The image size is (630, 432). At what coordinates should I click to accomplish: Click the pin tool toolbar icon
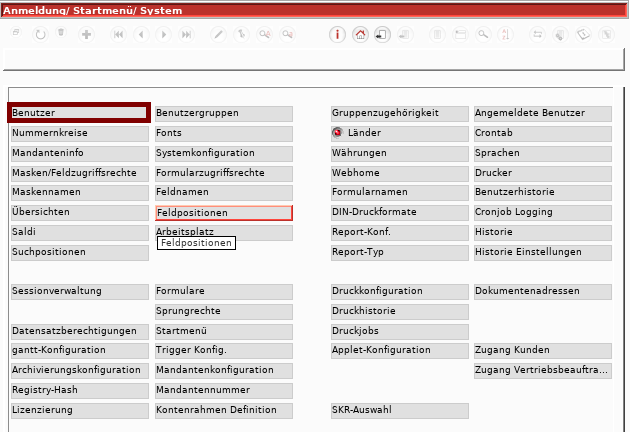(x=241, y=35)
